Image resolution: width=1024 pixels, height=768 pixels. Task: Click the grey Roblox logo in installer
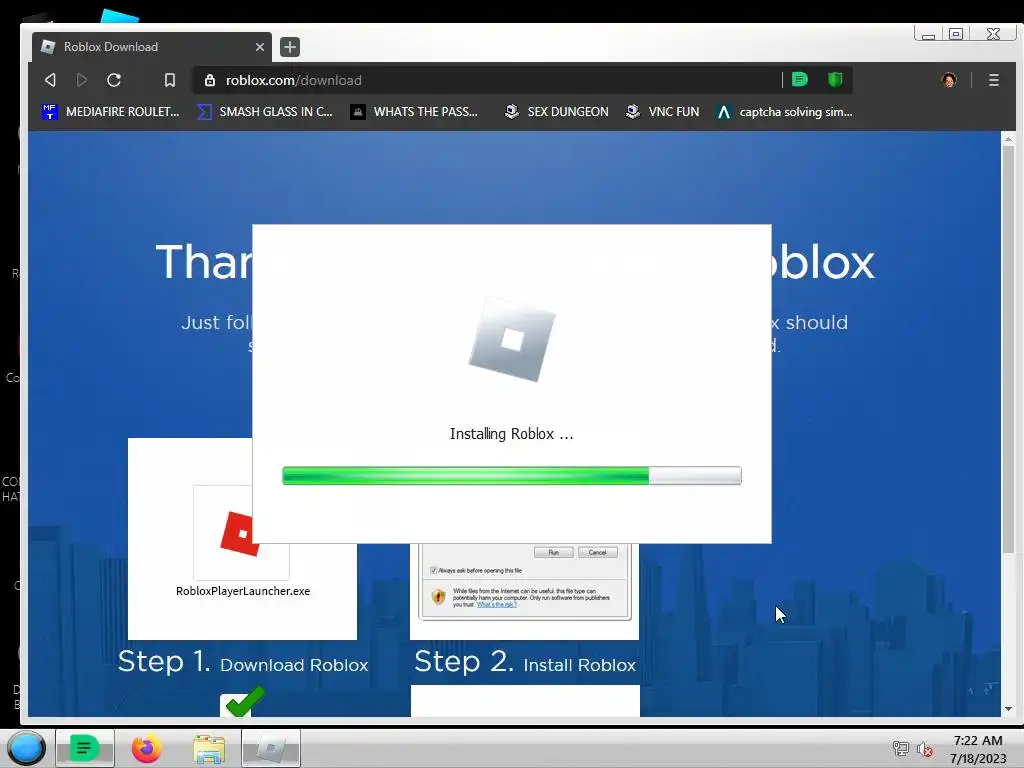[x=512, y=339]
